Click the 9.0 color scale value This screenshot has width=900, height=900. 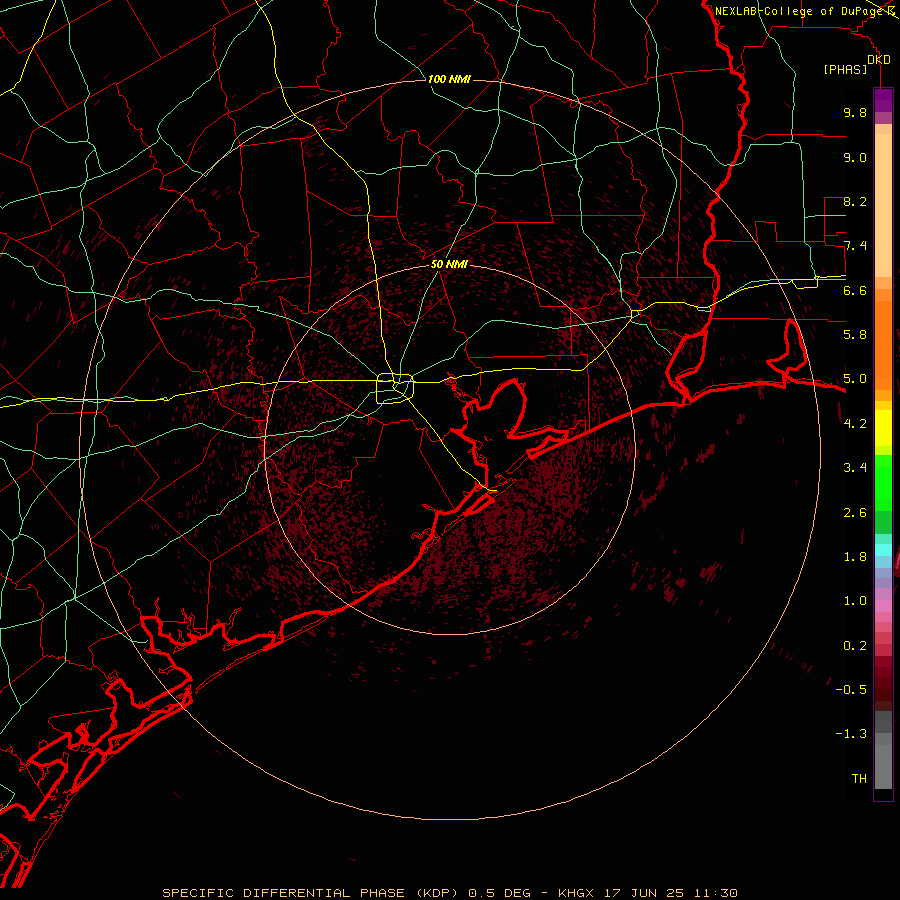click(x=855, y=157)
